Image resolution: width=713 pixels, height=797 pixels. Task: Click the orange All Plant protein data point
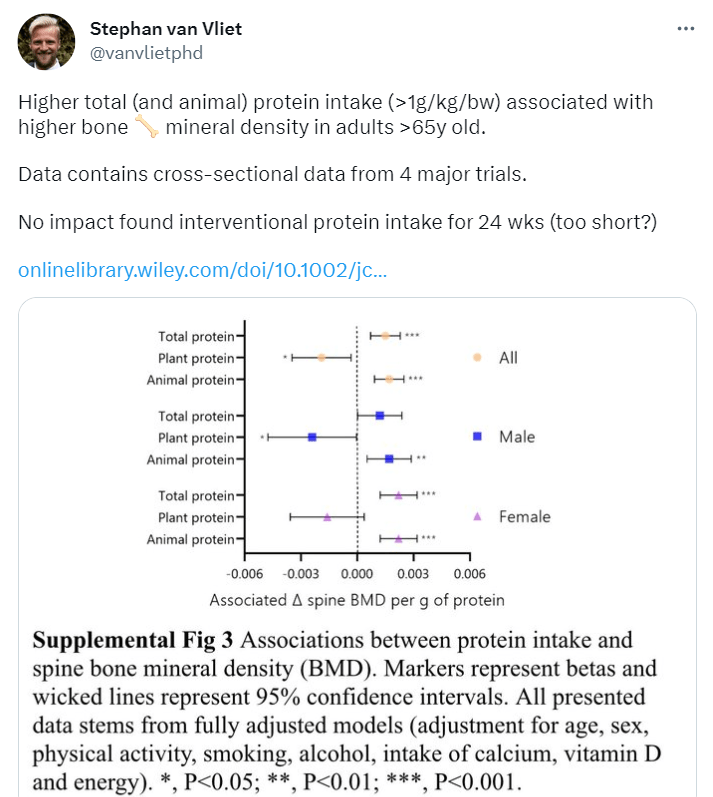321,357
